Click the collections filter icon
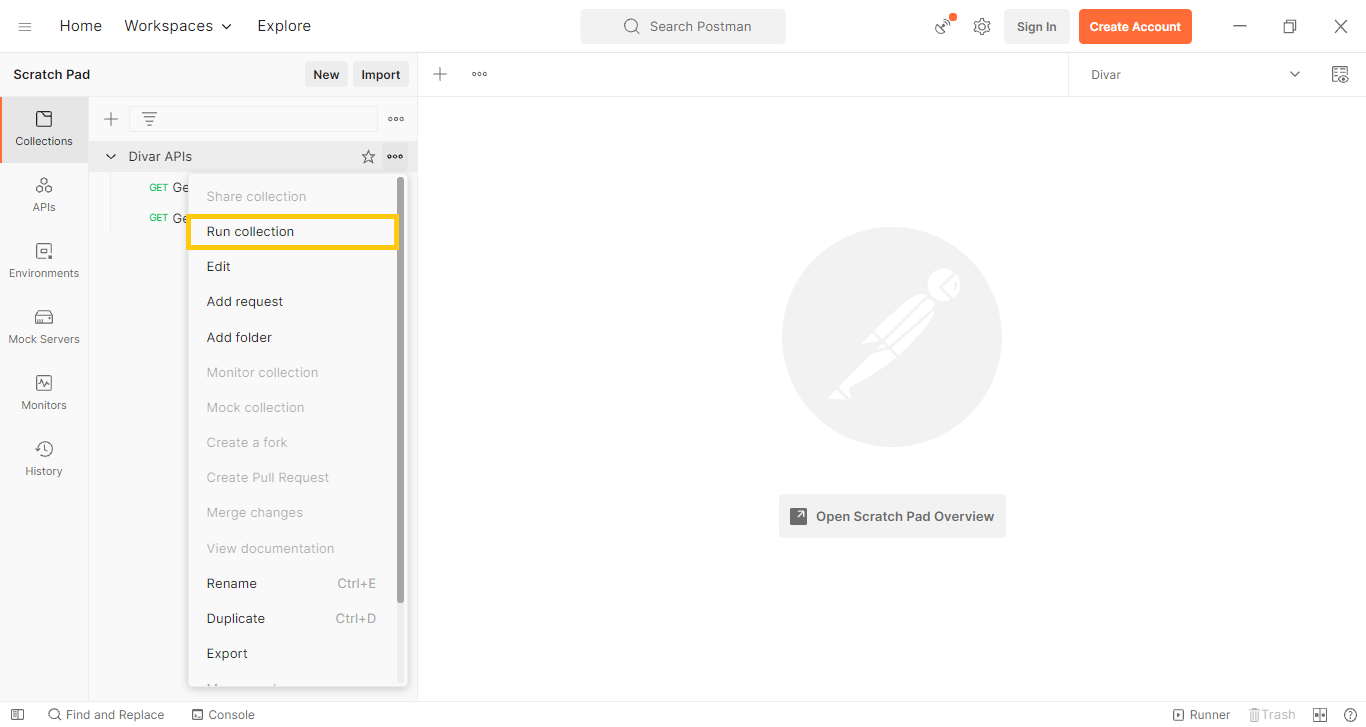Image resolution: width=1366 pixels, height=727 pixels. tap(149, 119)
